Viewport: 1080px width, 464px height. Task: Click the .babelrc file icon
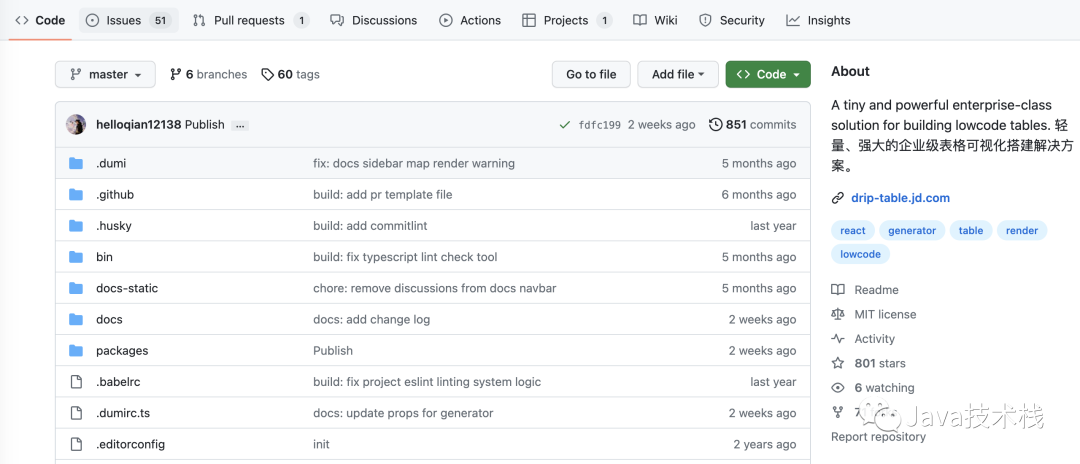point(76,382)
